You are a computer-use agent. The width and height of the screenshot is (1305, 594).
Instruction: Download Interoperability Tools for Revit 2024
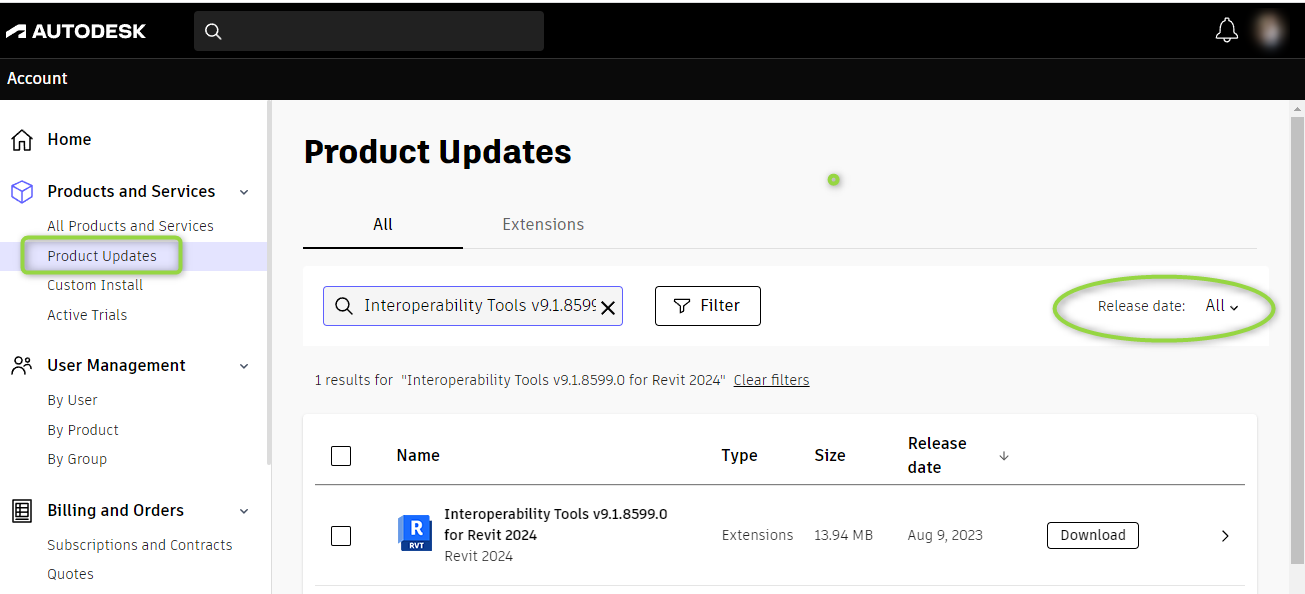click(1092, 535)
